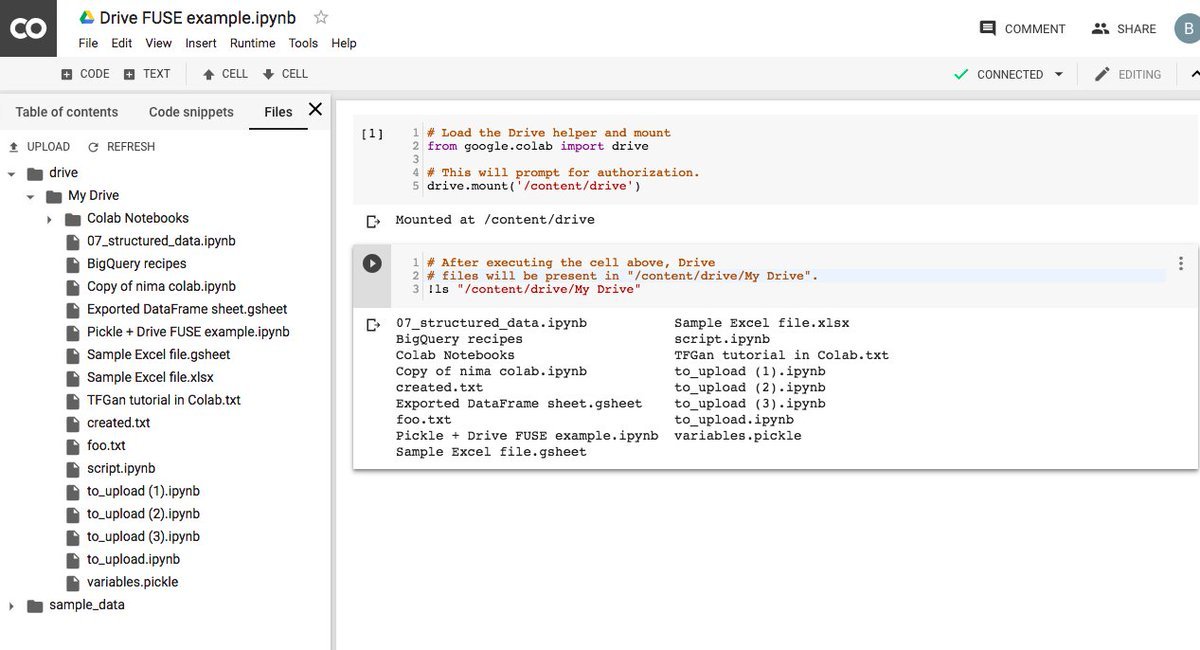The width and height of the screenshot is (1200, 650).
Task: Click the file icon for variables.pickle
Action: (72, 582)
